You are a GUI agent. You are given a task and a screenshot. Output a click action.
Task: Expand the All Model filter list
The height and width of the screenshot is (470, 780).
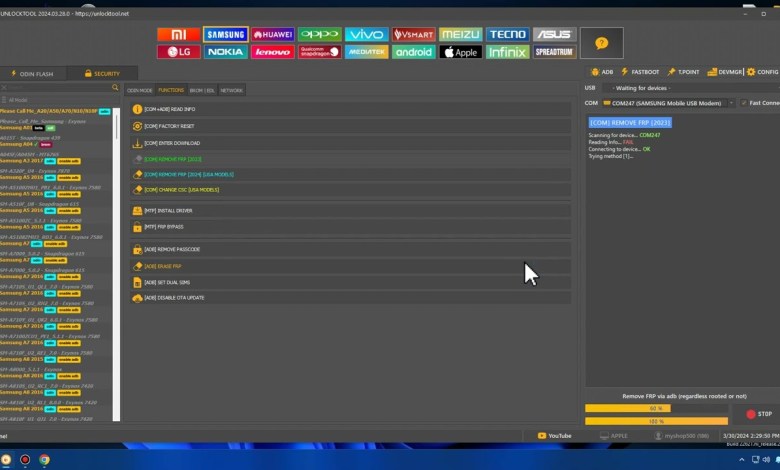pyautogui.click(x=15, y=100)
